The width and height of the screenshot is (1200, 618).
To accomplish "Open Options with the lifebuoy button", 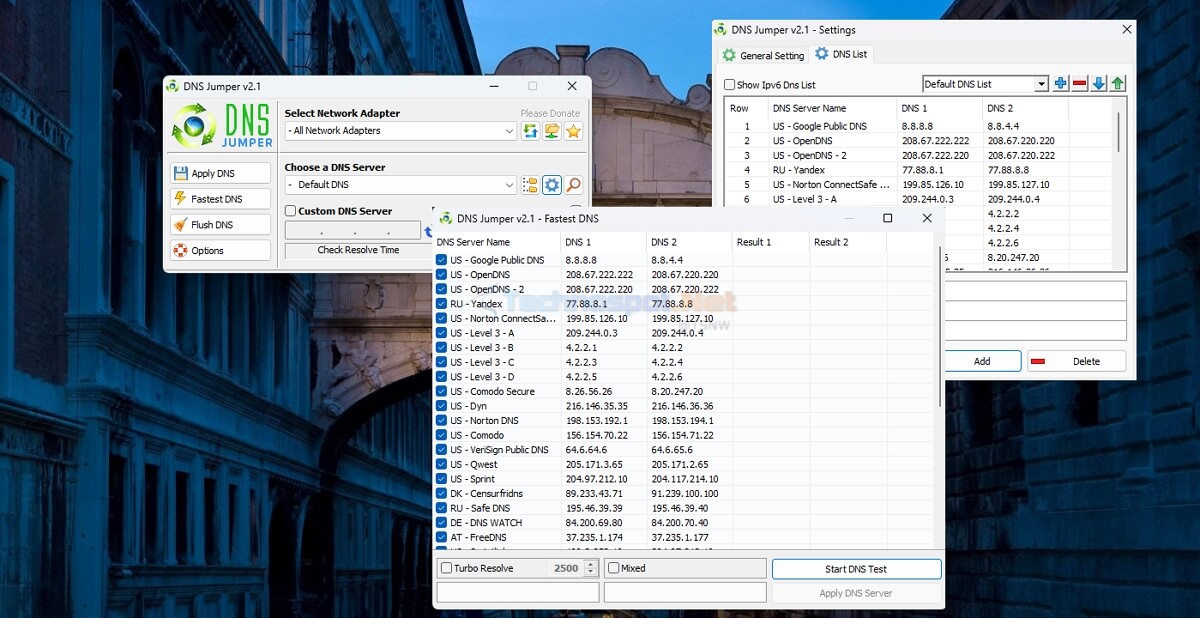I will click(x=220, y=251).
